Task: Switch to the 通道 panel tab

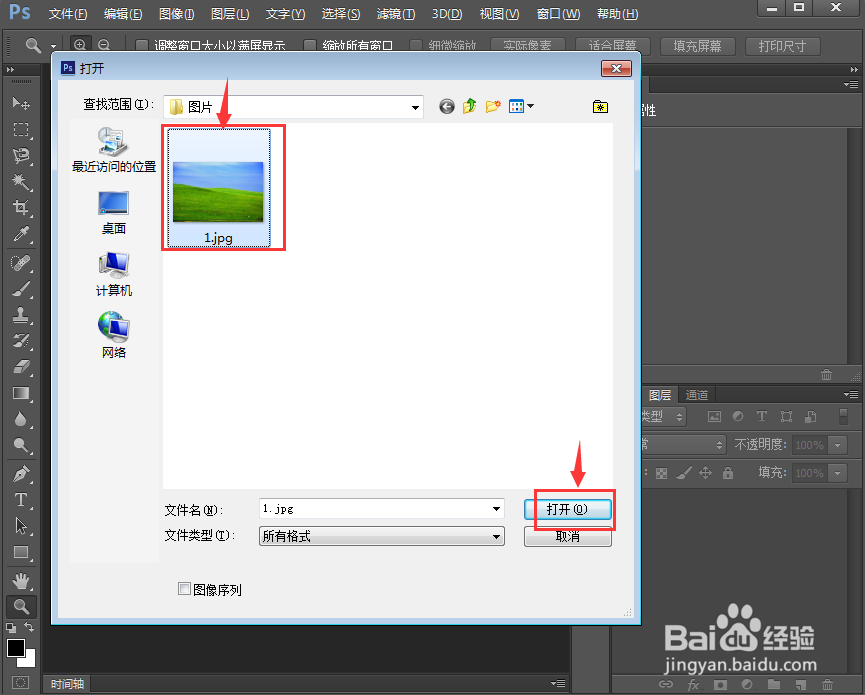Action: [x=696, y=394]
